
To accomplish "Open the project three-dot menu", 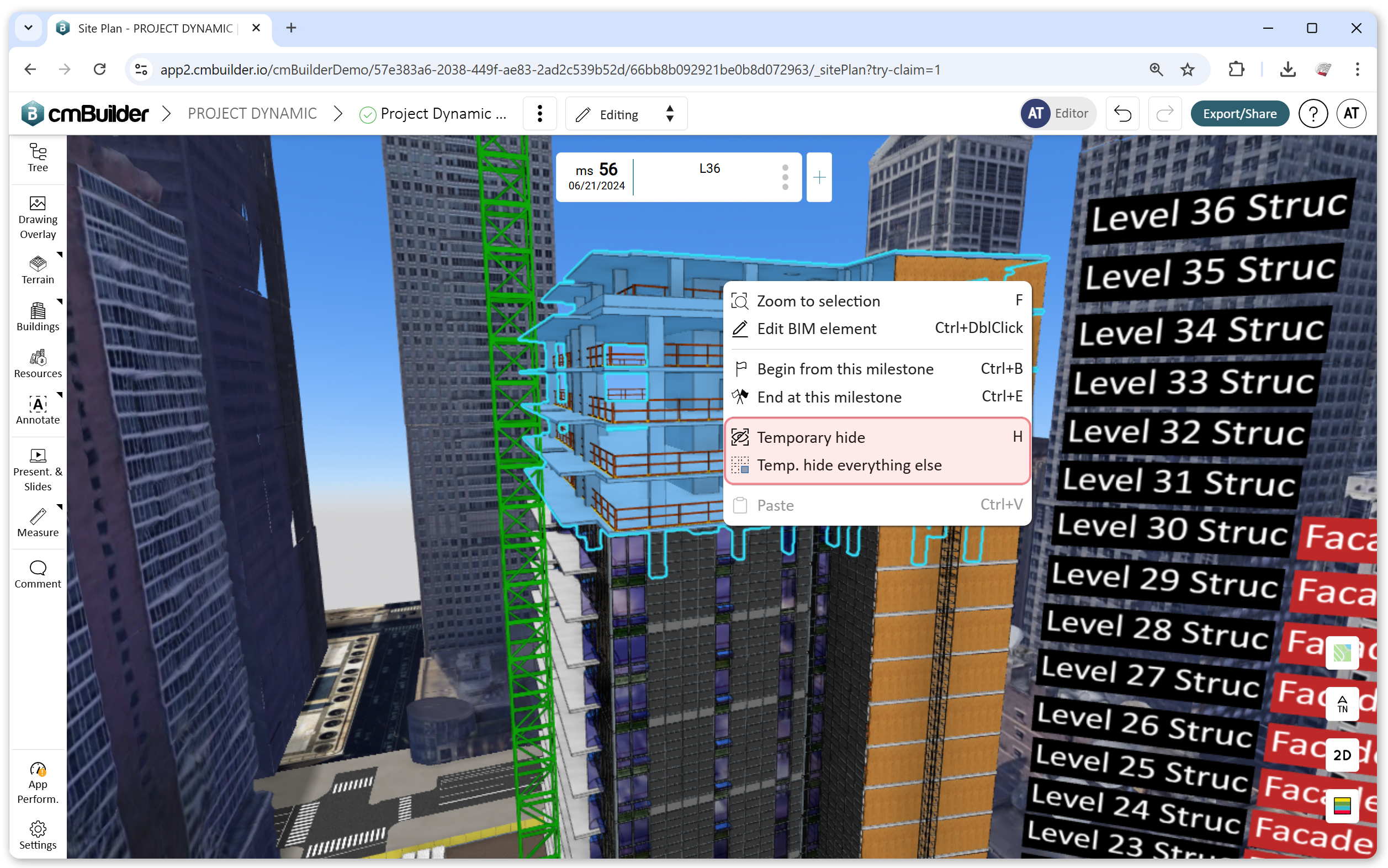I will click(x=539, y=114).
